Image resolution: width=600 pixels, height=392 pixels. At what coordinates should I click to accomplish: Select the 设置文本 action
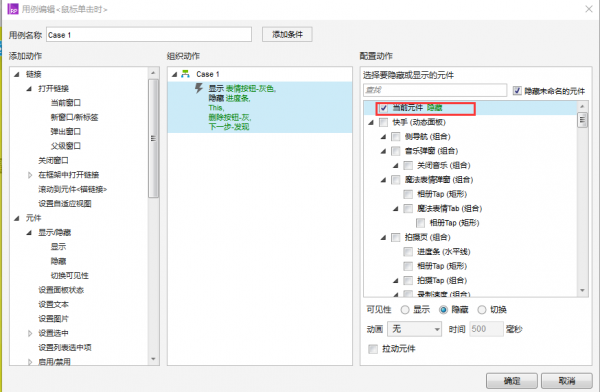pos(53,304)
